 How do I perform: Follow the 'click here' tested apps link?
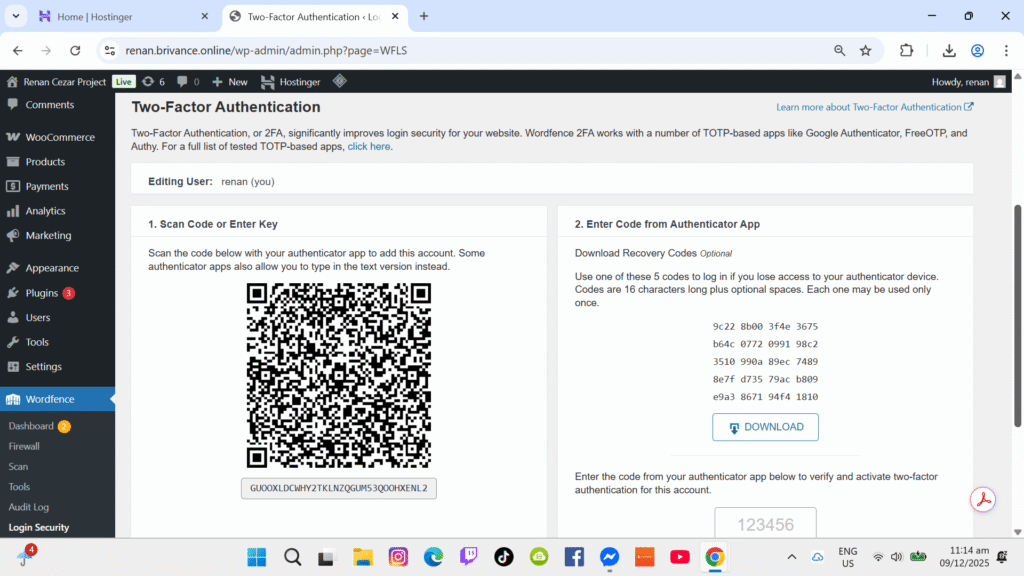[369, 146]
